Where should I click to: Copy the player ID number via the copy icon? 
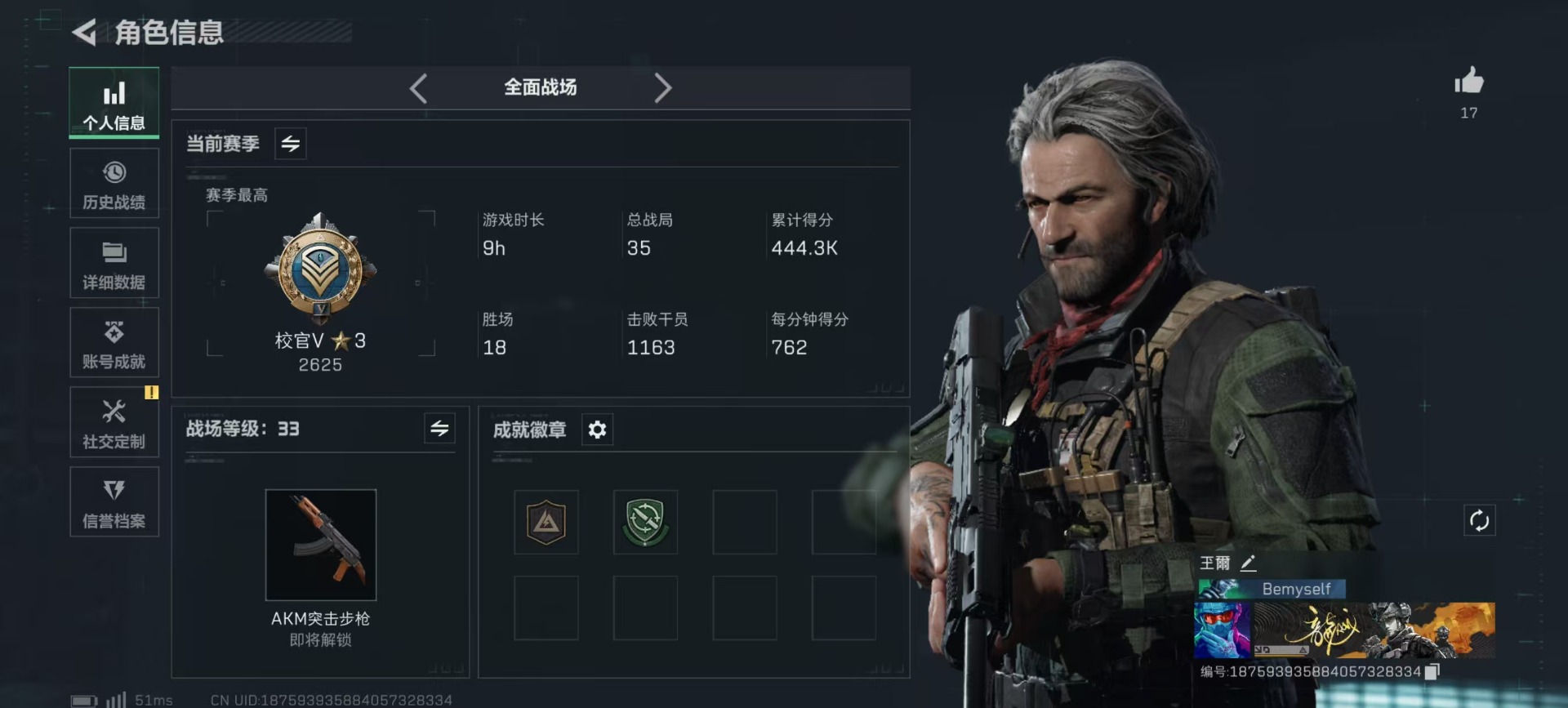pos(1432,671)
